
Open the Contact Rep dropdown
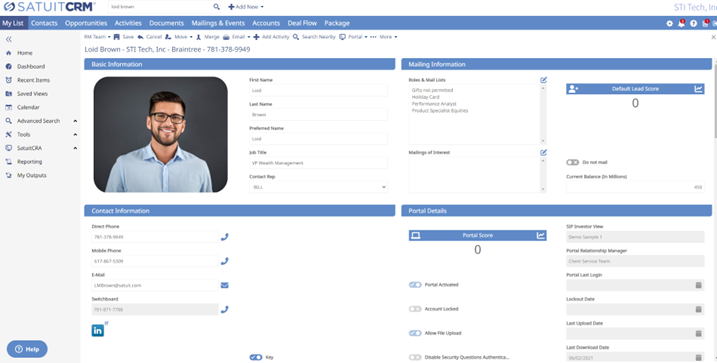click(318, 187)
